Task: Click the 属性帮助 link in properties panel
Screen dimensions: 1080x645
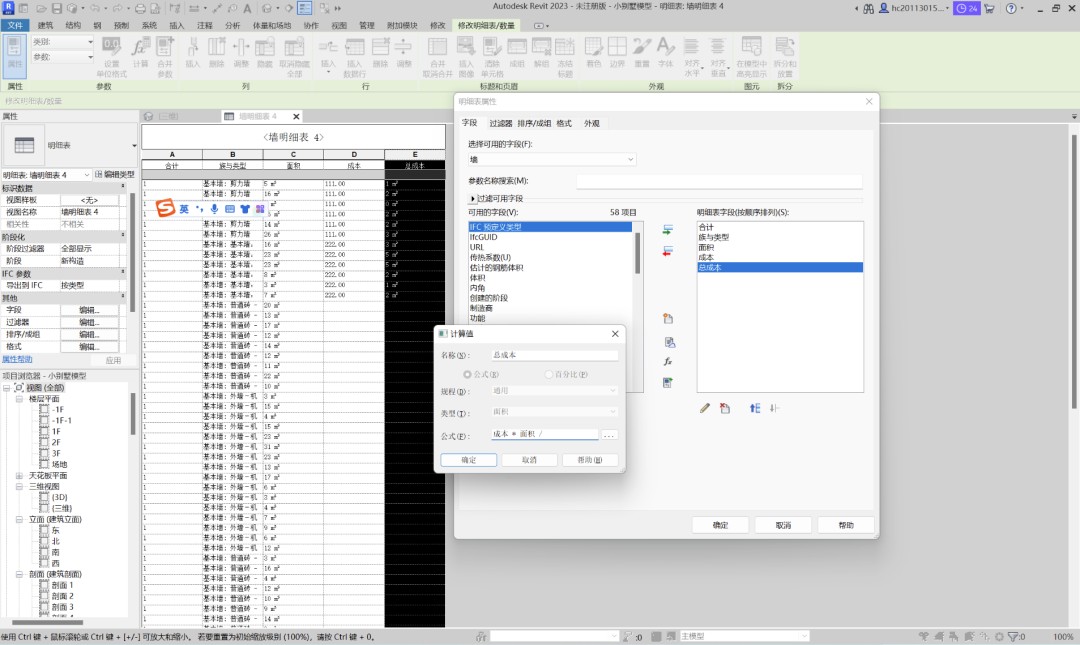Action: (x=17, y=360)
